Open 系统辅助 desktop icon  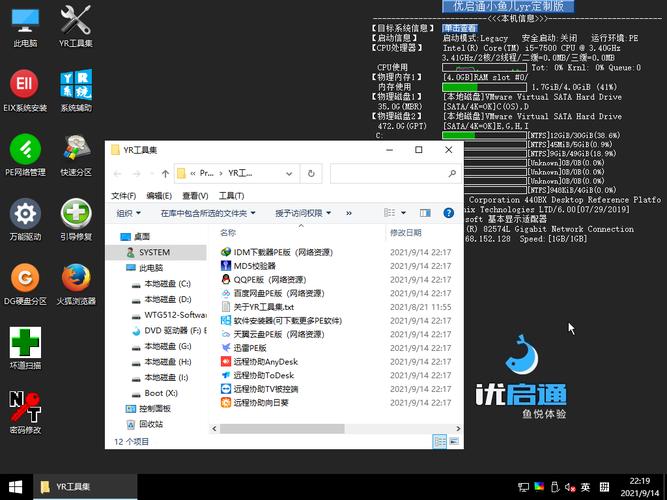coord(76,90)
